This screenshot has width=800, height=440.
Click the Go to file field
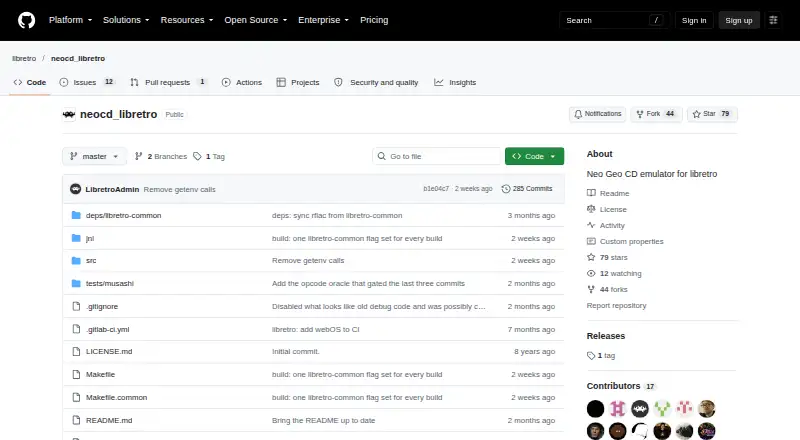pos(437,156)
